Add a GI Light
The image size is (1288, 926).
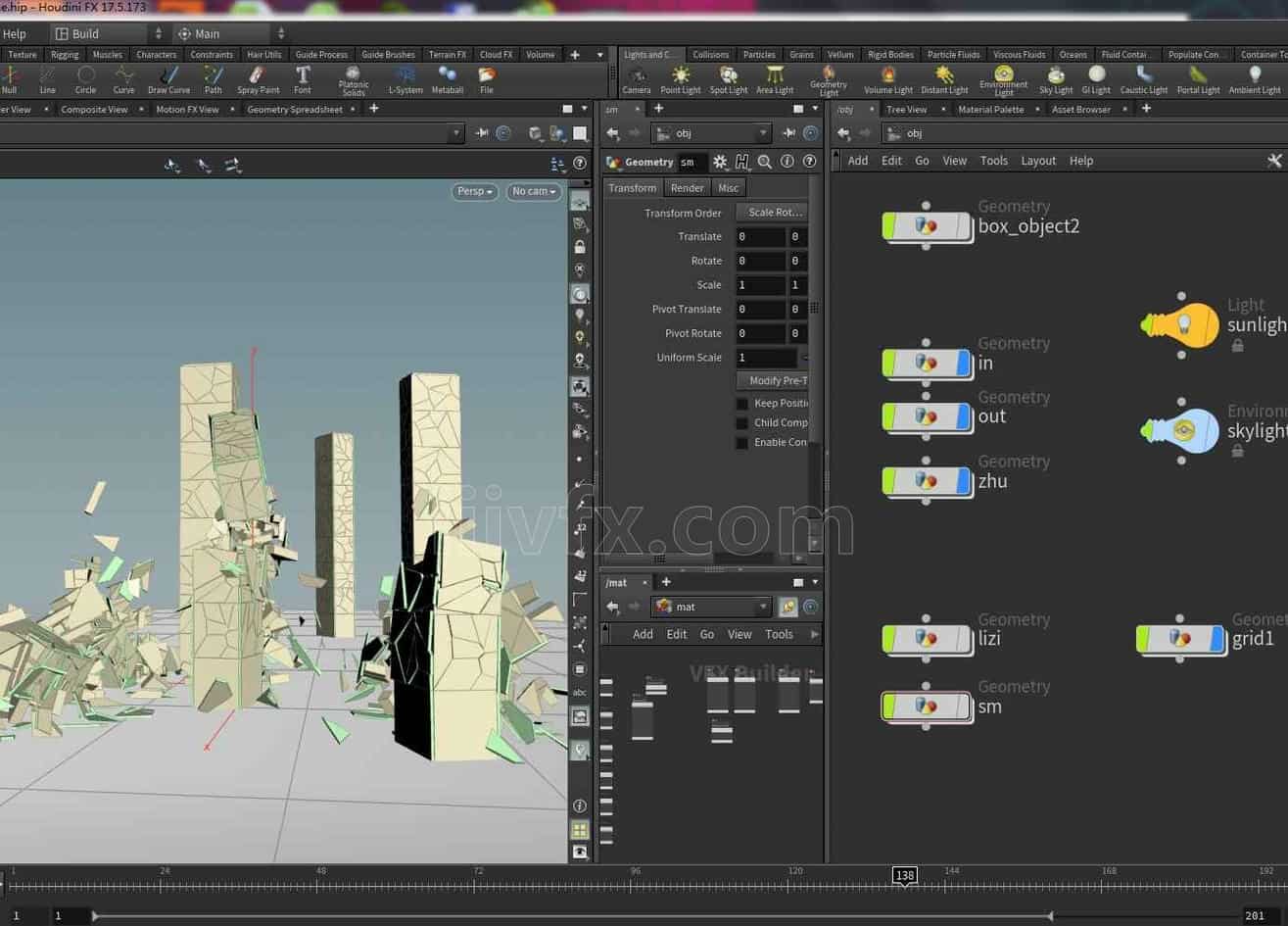[x=1096, y=80]
